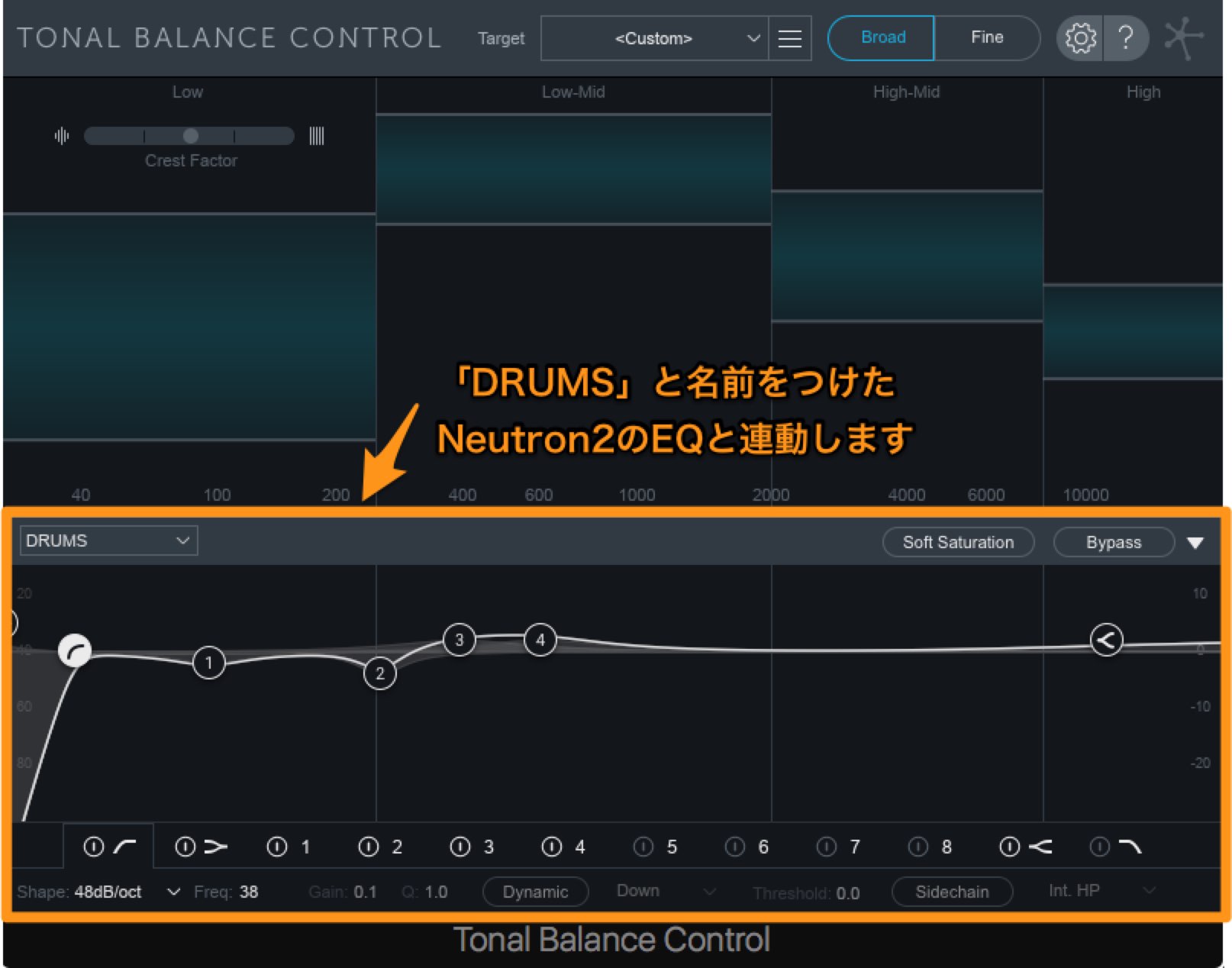
Task: Enable band 7 power button
Action: click(x=826, y=847)
